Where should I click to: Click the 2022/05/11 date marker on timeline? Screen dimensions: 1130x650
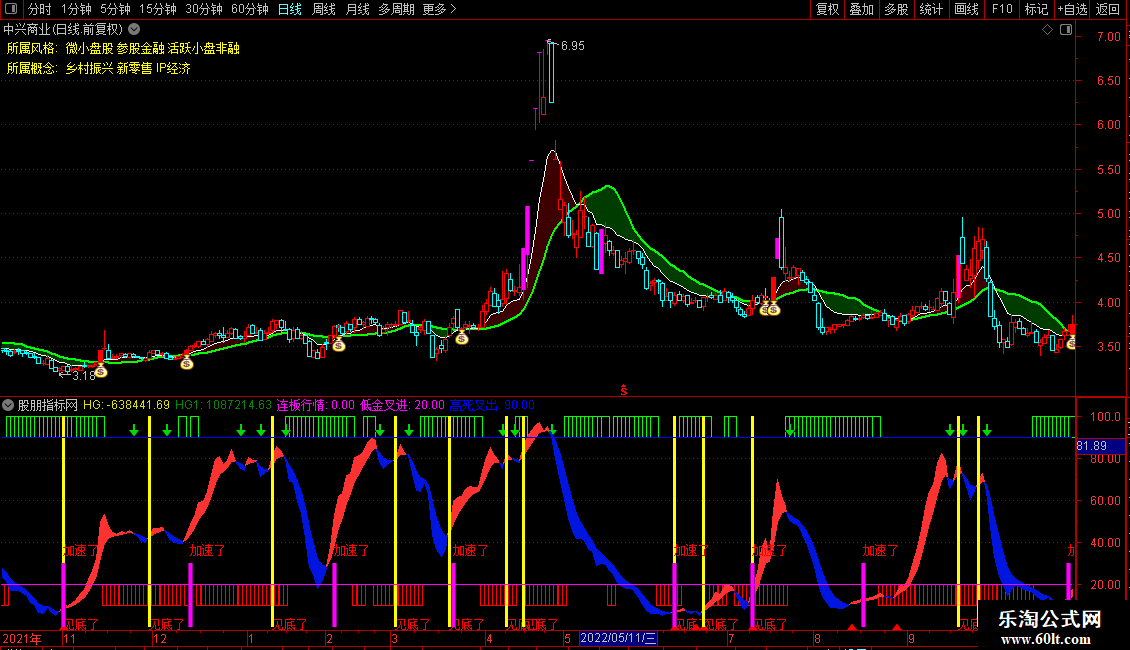point(618,637)
